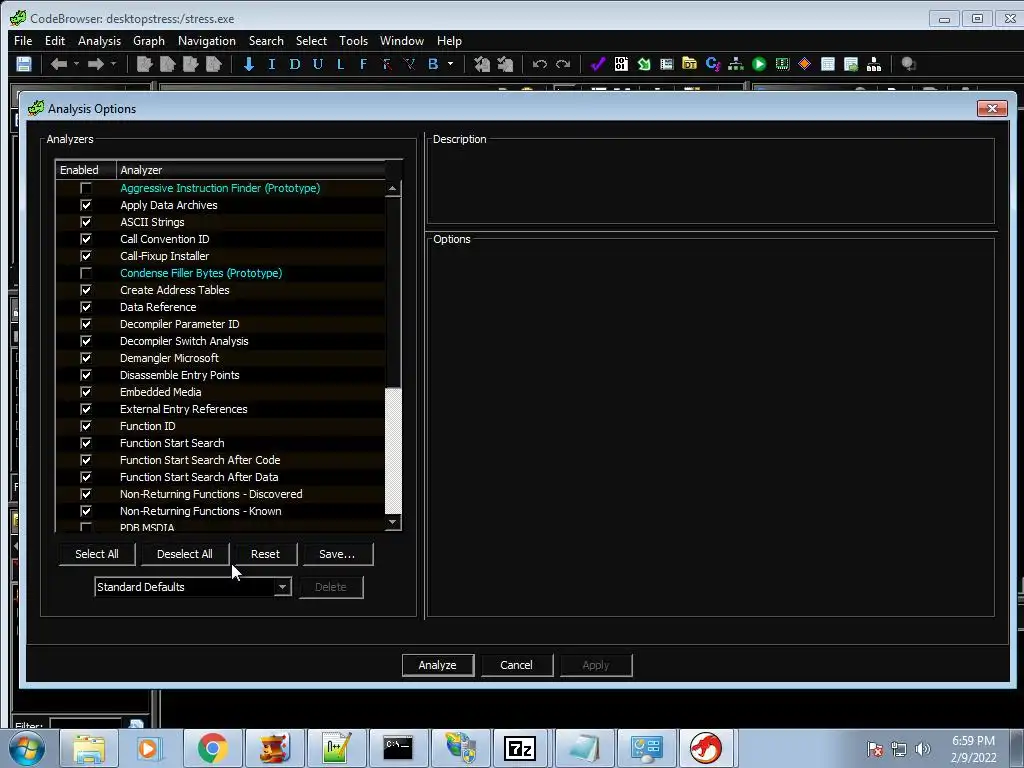
Task: Click the forward navigation arrow icon
Action: click(95, 64)
